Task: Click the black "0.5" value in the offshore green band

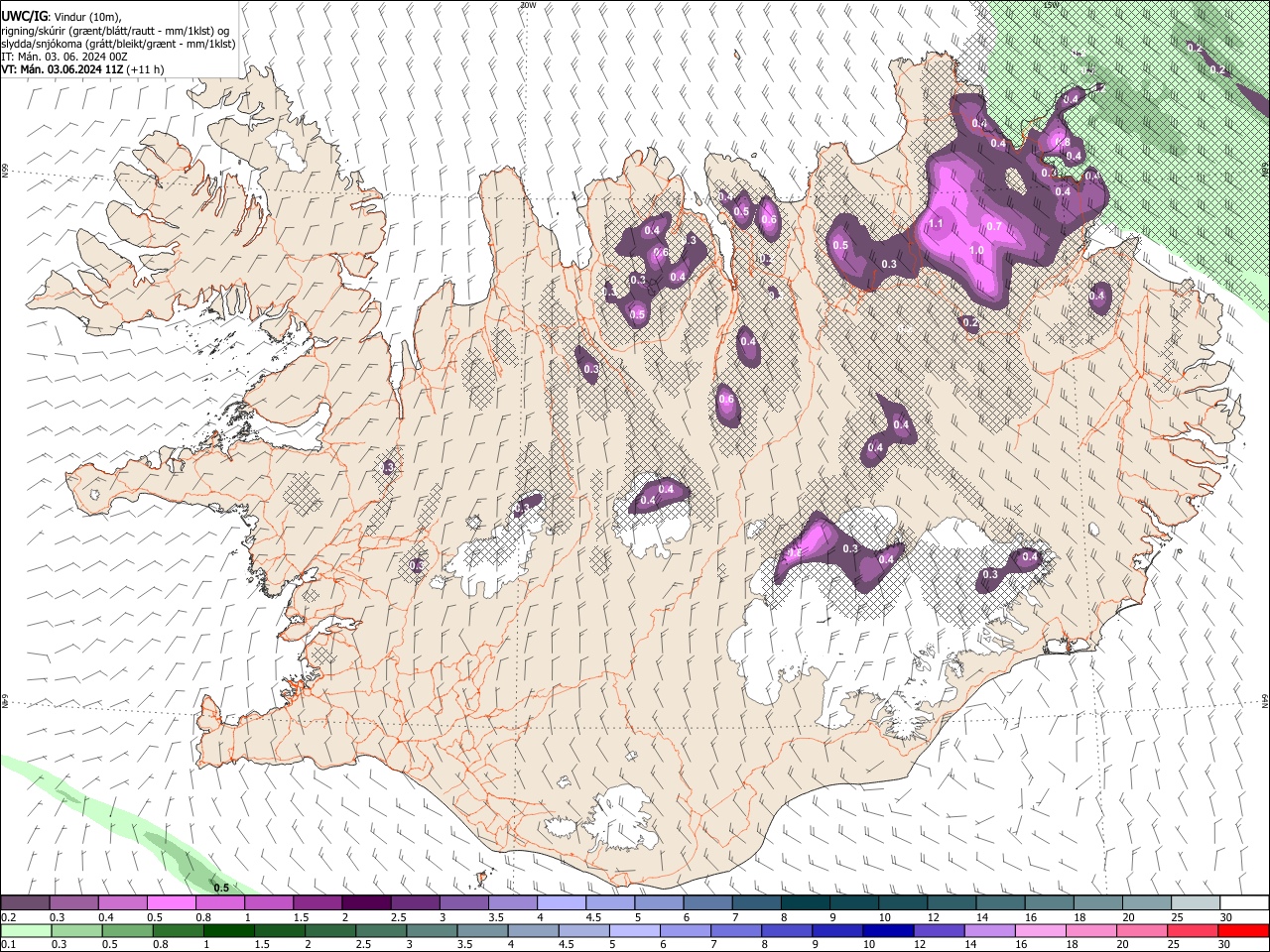Action: point(222,888)
